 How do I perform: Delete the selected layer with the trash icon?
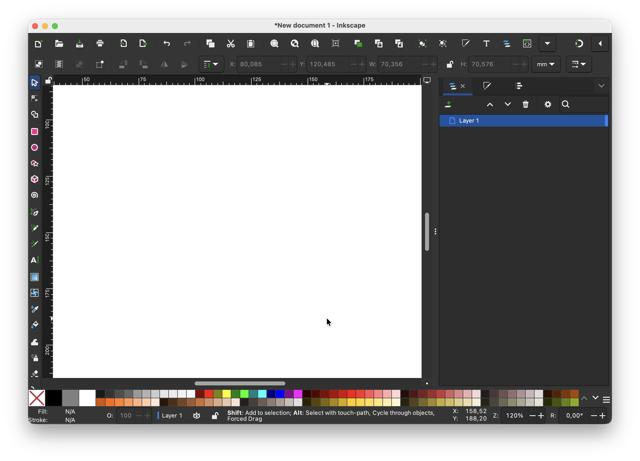(526, 105)
